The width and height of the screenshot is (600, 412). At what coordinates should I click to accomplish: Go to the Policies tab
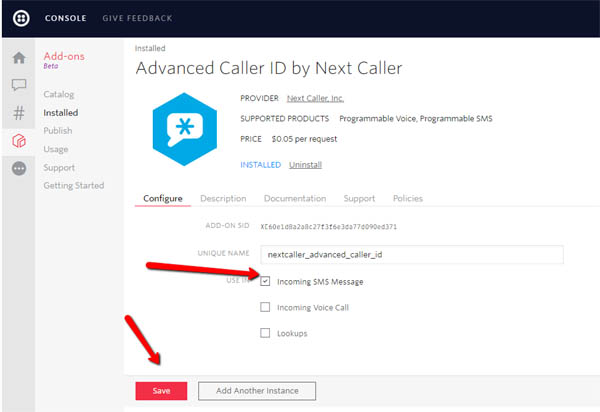coord(407,198)
